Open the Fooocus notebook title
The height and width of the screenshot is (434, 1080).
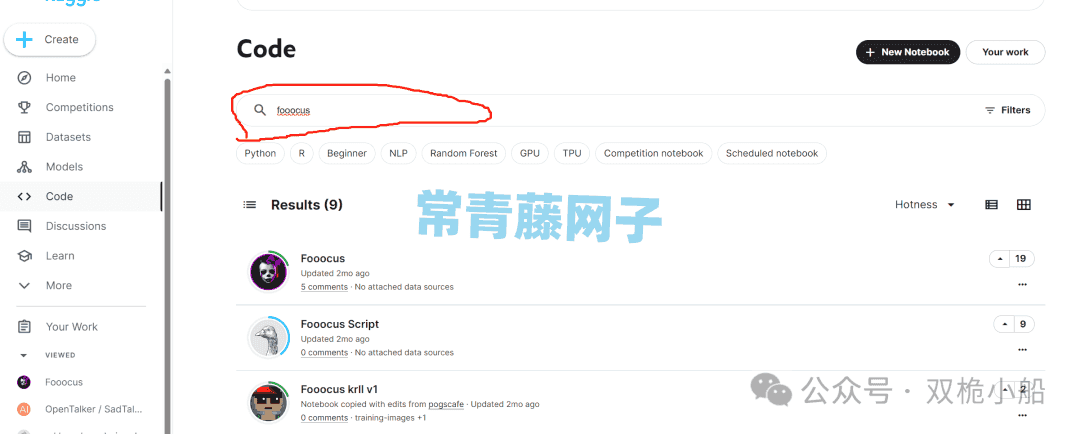click(x=323, y=259)
